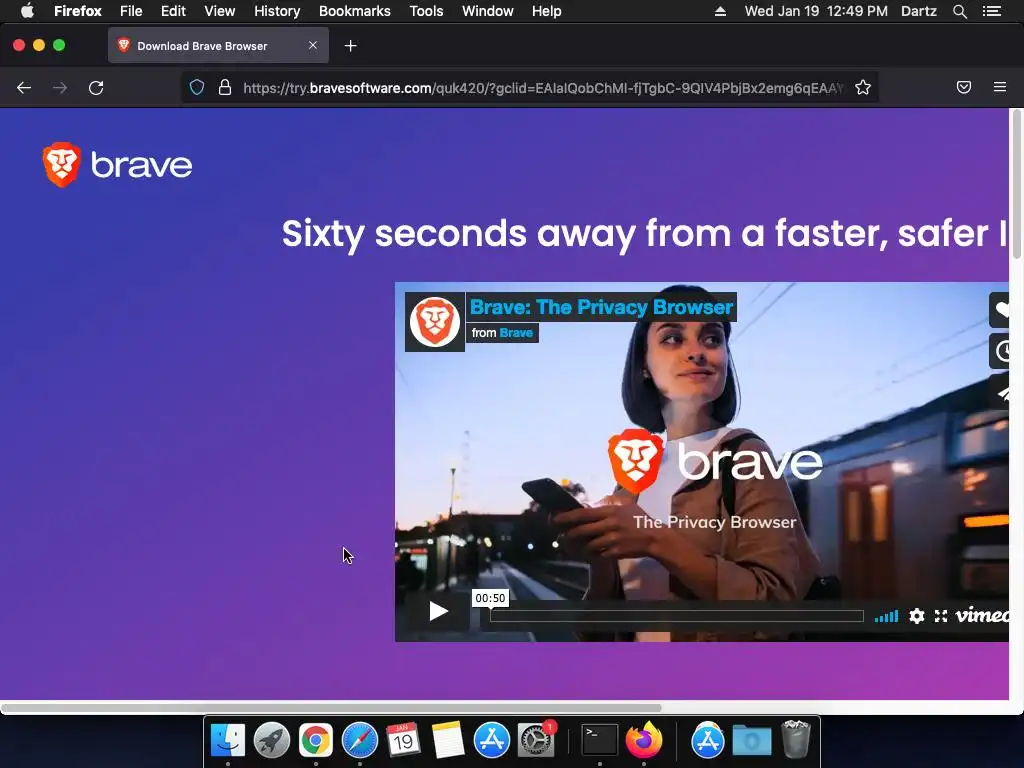Open Google Chrome from the Dock
The width and height of the screenshot is (1024, 768).
point(315,741)
